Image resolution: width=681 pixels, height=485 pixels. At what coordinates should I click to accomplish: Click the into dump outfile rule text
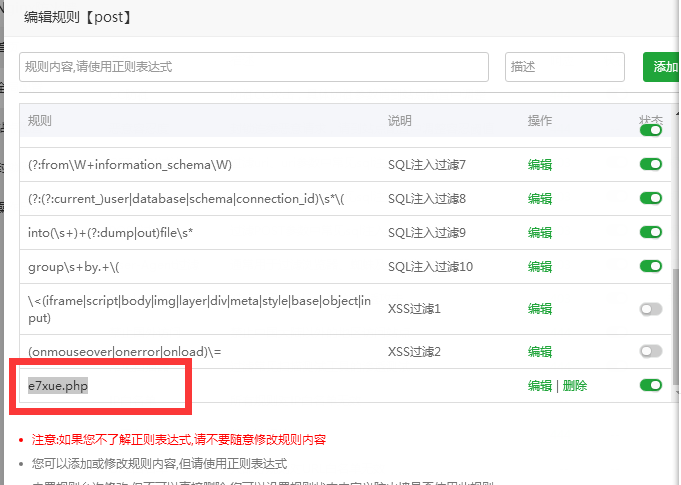point(110,232)
